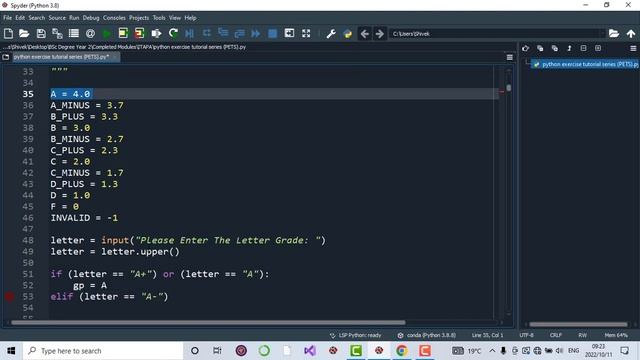Change to parent directory up arrow
640x360 pixels.
(631, 33)
